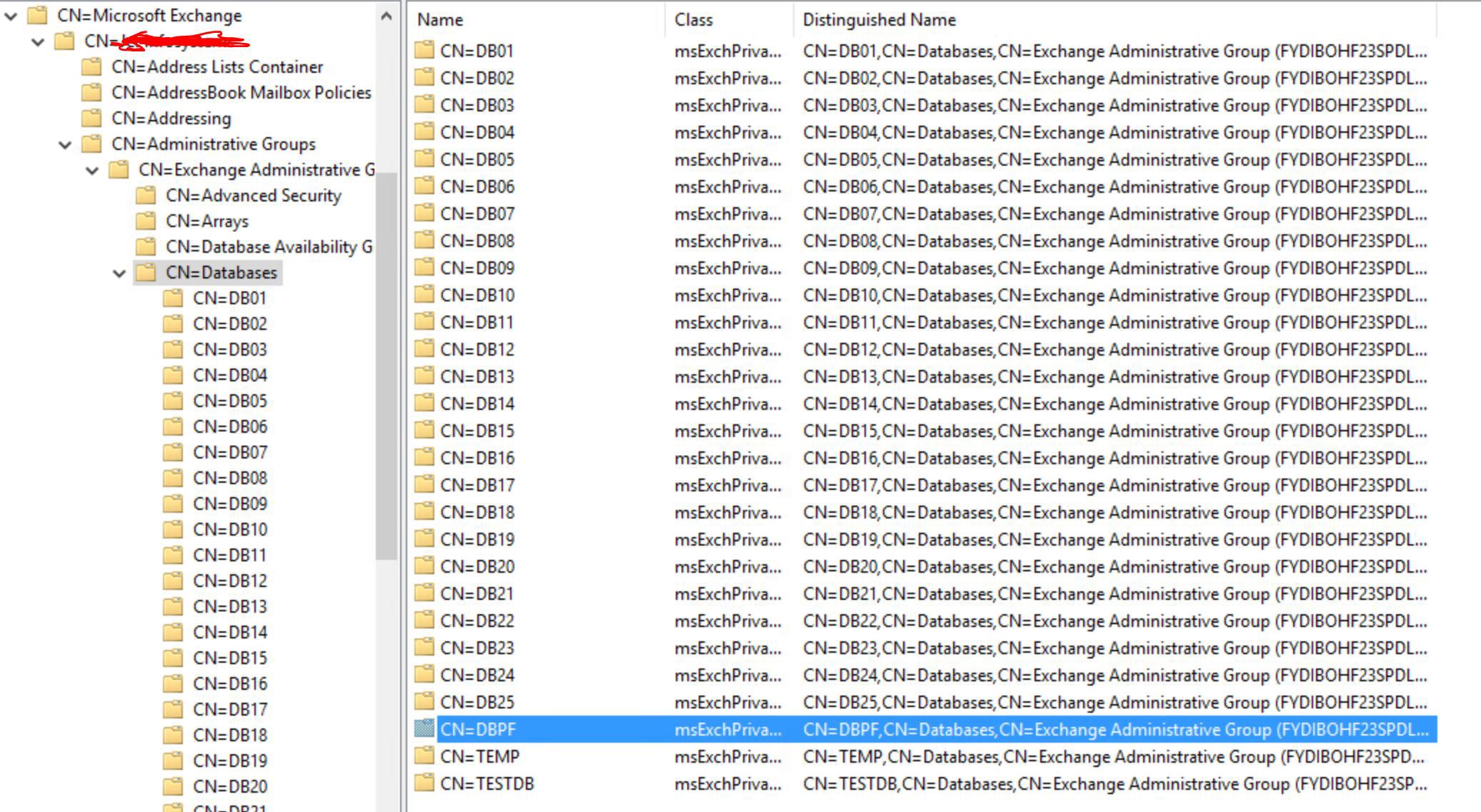This screenshot has width=1481, height=812.
Task: Click folder icon of CN=DB25 in the list pane
Action: pos(424,701)
